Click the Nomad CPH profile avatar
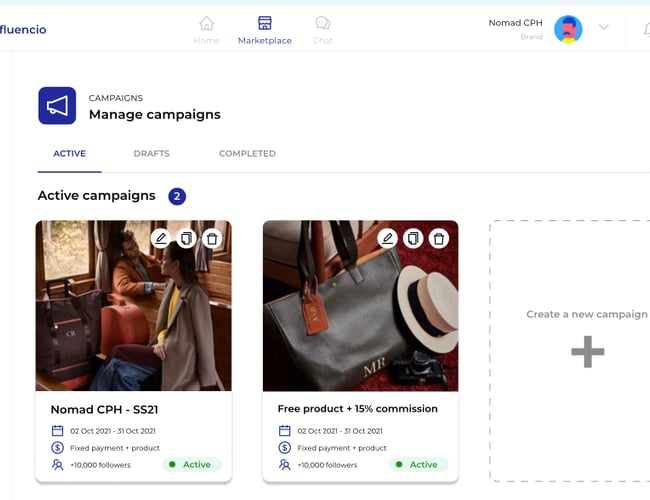 pyautogui.click(x=568, y=29)
